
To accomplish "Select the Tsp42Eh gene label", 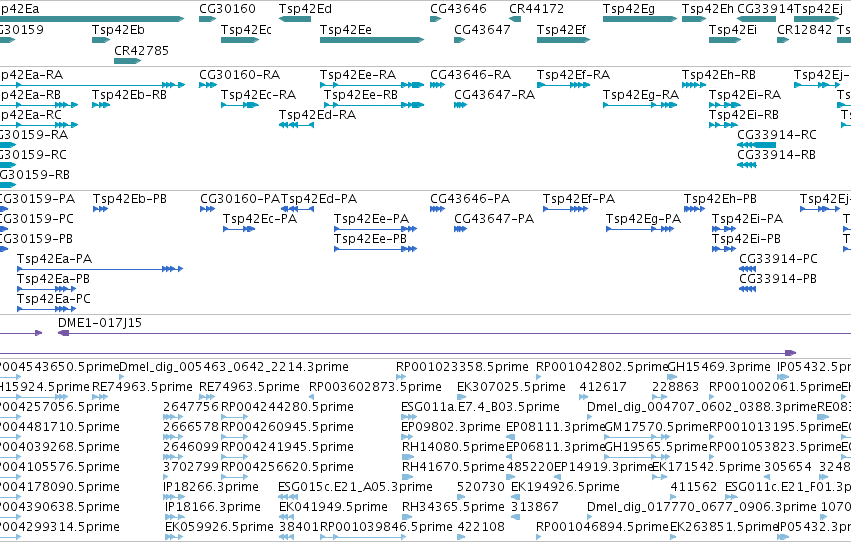I will coord(708,9).
